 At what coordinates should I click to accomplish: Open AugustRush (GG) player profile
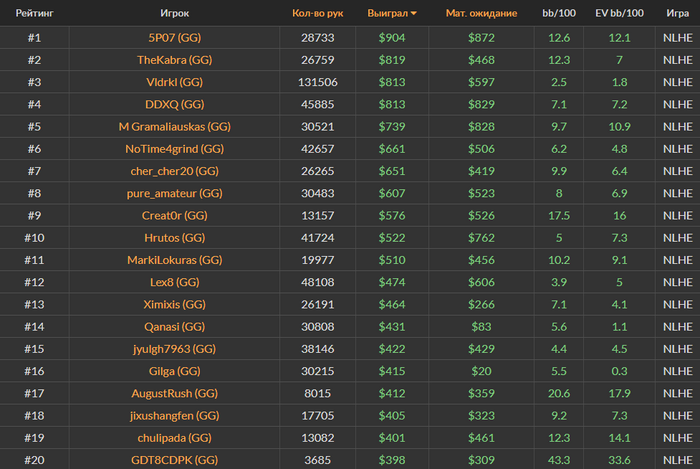175,393
